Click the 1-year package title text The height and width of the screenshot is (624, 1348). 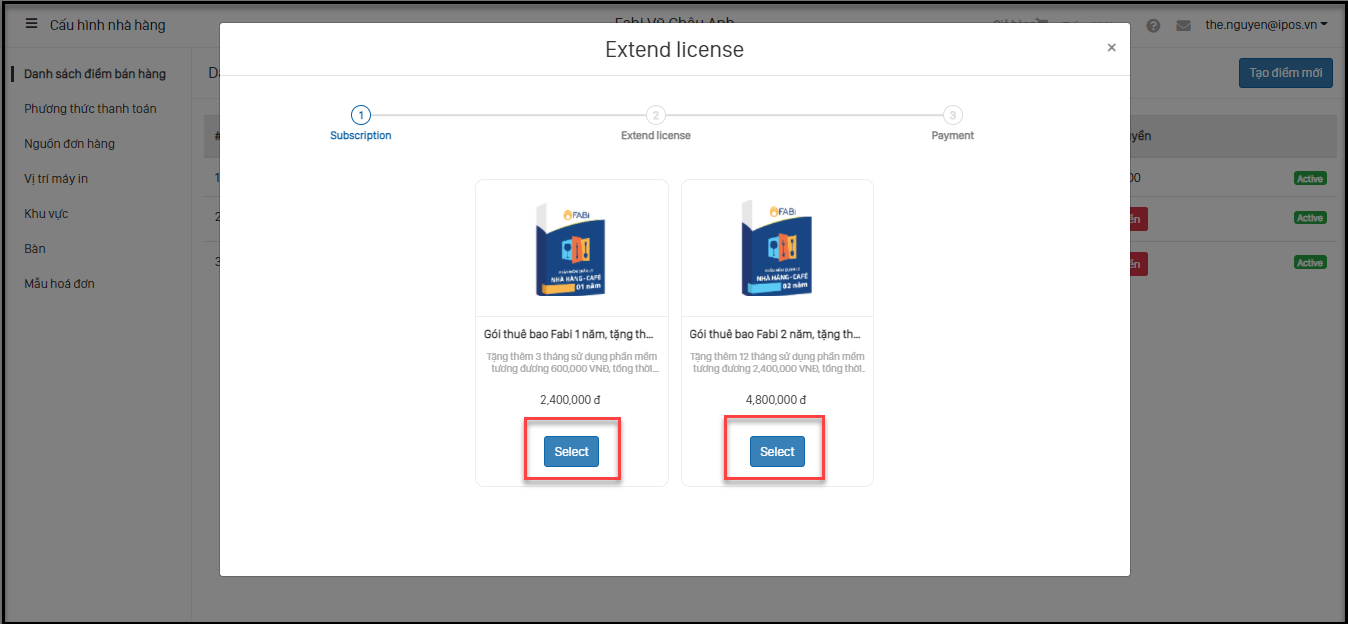pyautogui.click(x=571, y=334)
